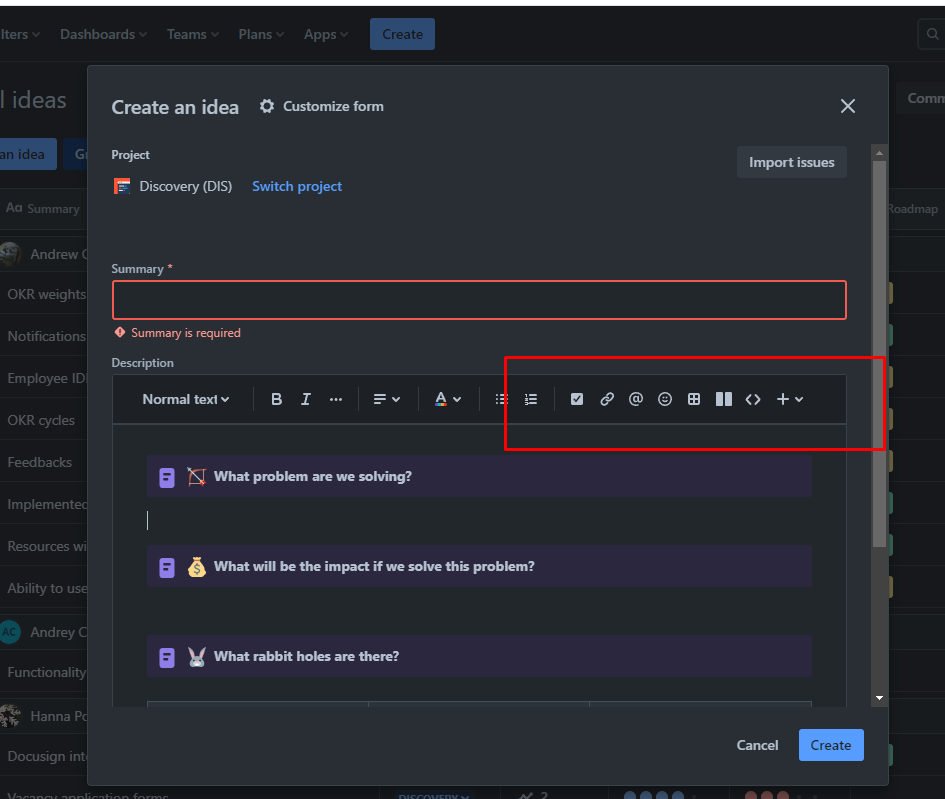Insert a layouts columns section
This screenshot has width=945, height=799.
(x=724, y=399)
